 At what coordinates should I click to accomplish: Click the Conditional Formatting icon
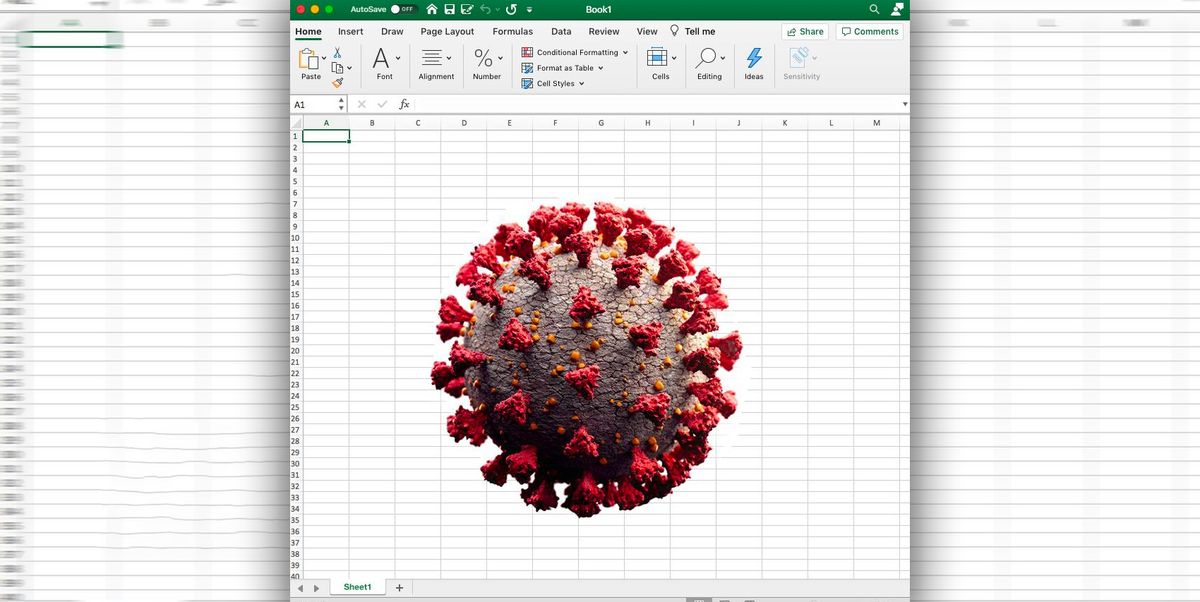(527, 52)
